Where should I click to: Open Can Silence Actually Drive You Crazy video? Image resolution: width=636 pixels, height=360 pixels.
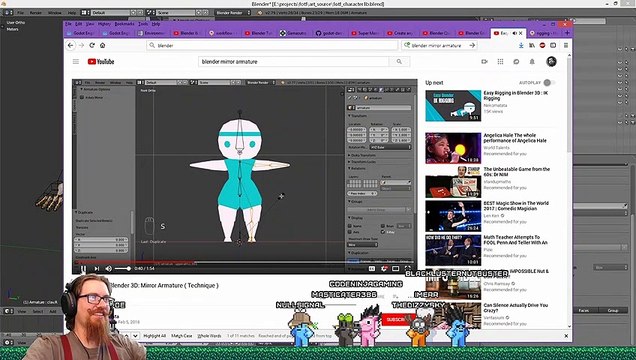point(515,308)
